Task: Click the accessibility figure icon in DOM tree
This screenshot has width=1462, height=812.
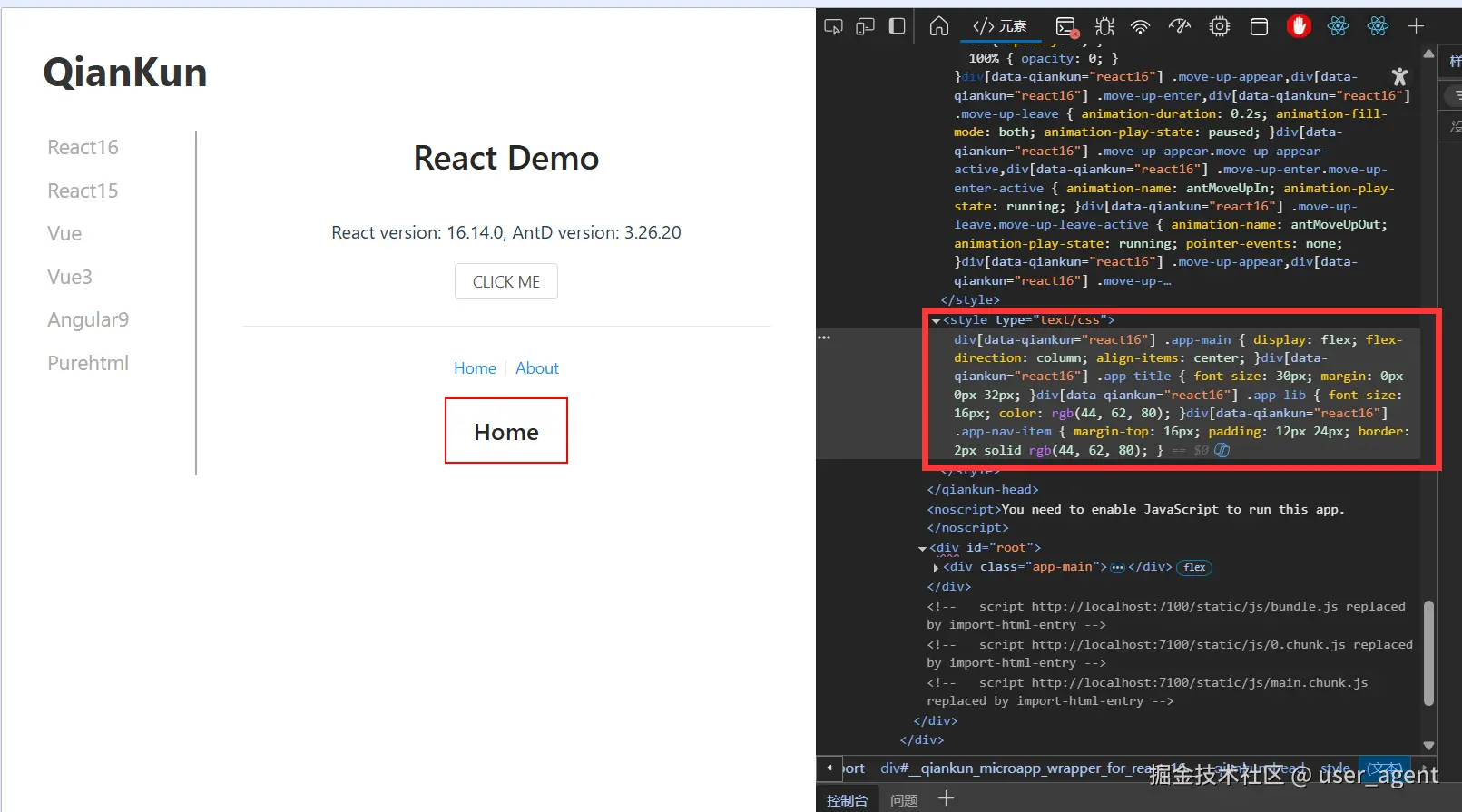Action: tap(1399, 77)
